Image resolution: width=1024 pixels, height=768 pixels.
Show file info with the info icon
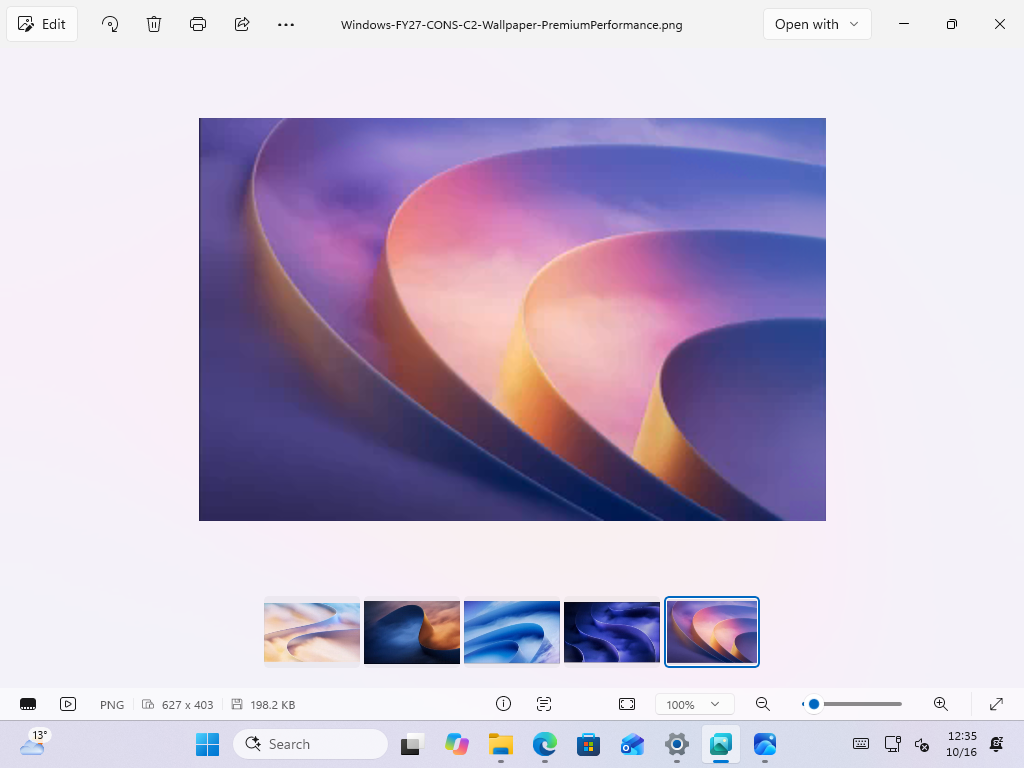click(x=503, y=704)
